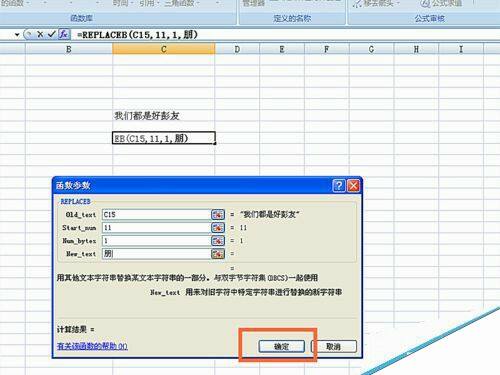
Task: Collapse dialog via Start_num range selector icon
Action: coord(218,228)
